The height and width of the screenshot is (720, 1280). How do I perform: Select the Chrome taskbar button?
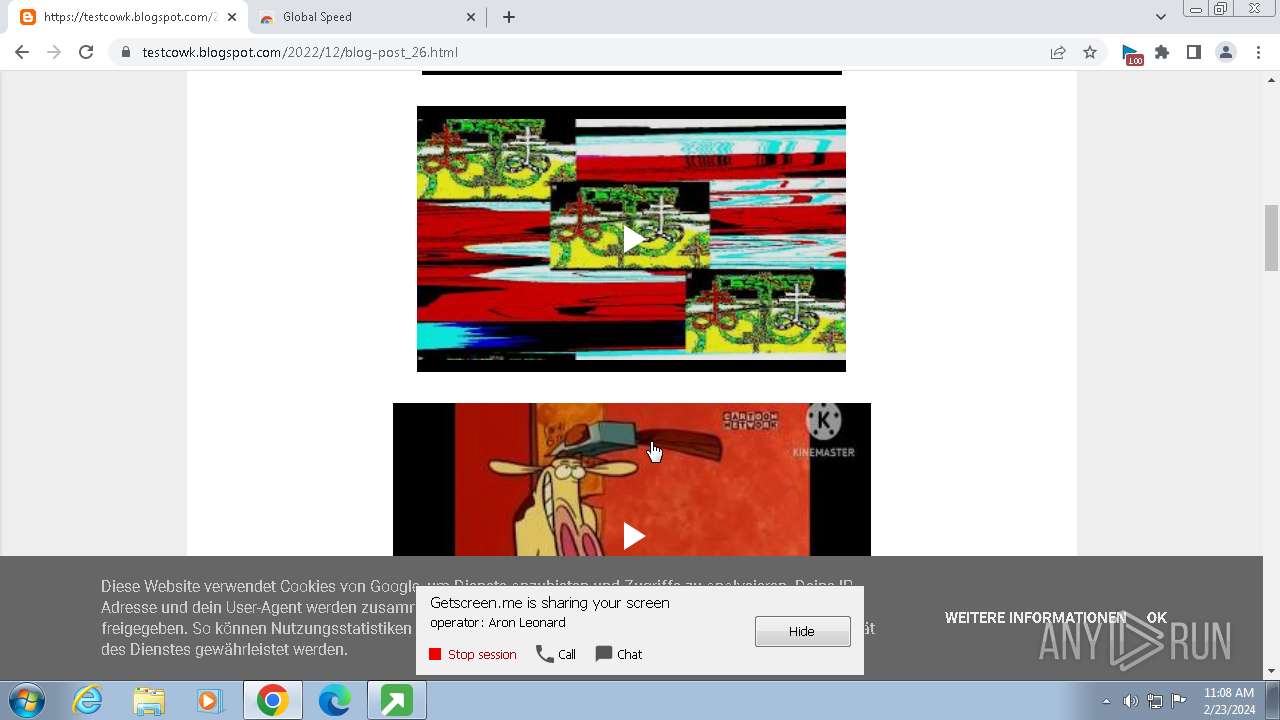pyautogui.click(x=272, y=701)
